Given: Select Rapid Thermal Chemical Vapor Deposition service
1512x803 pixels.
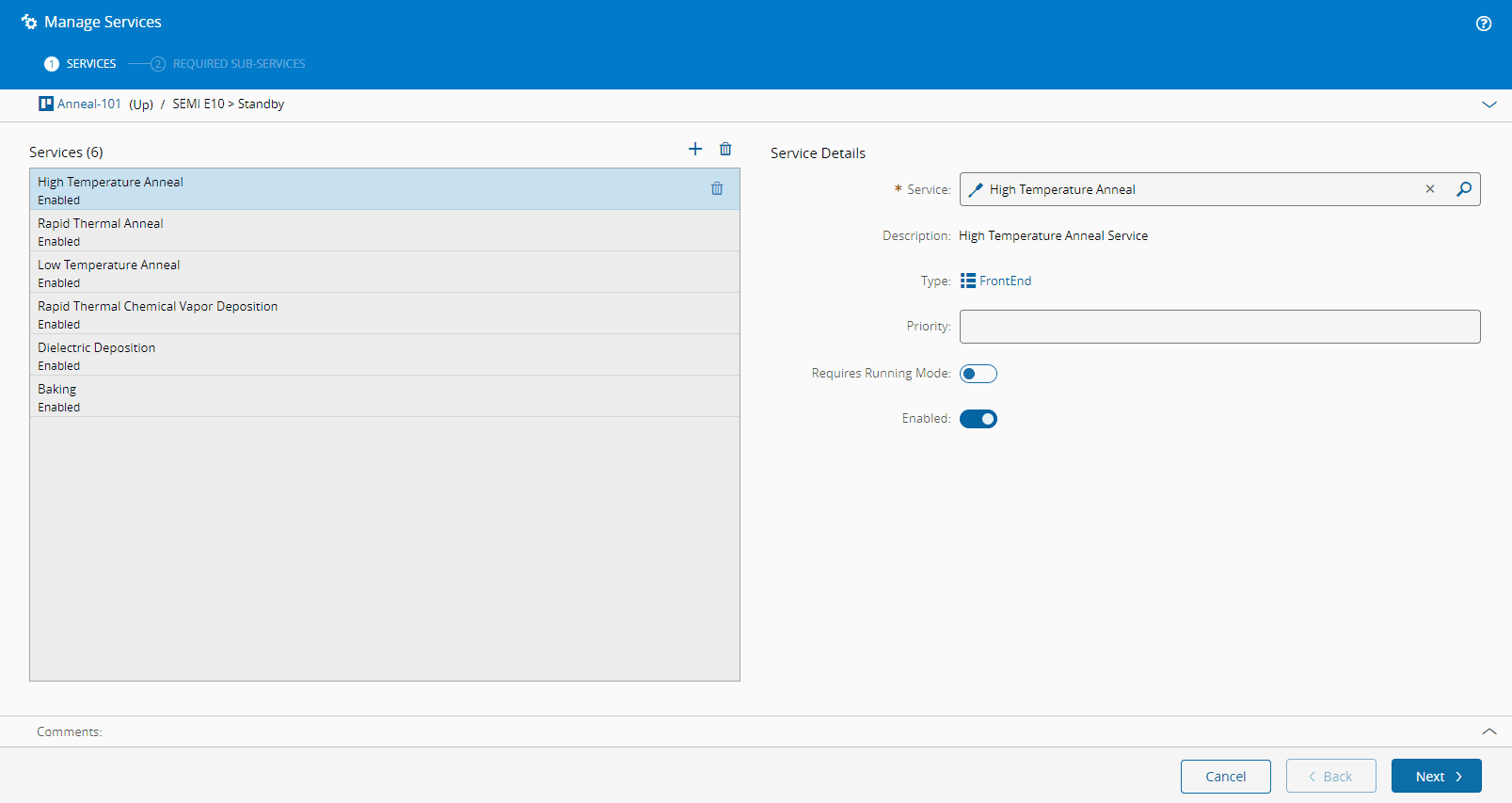Looking at the screenshot, I should (x=158, y=313).
